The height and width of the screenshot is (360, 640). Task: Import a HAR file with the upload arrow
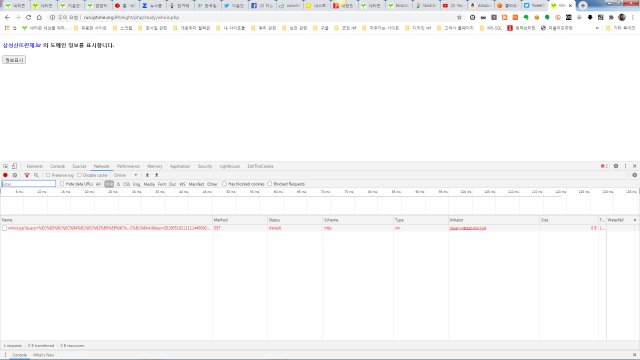tap(147, 175)
